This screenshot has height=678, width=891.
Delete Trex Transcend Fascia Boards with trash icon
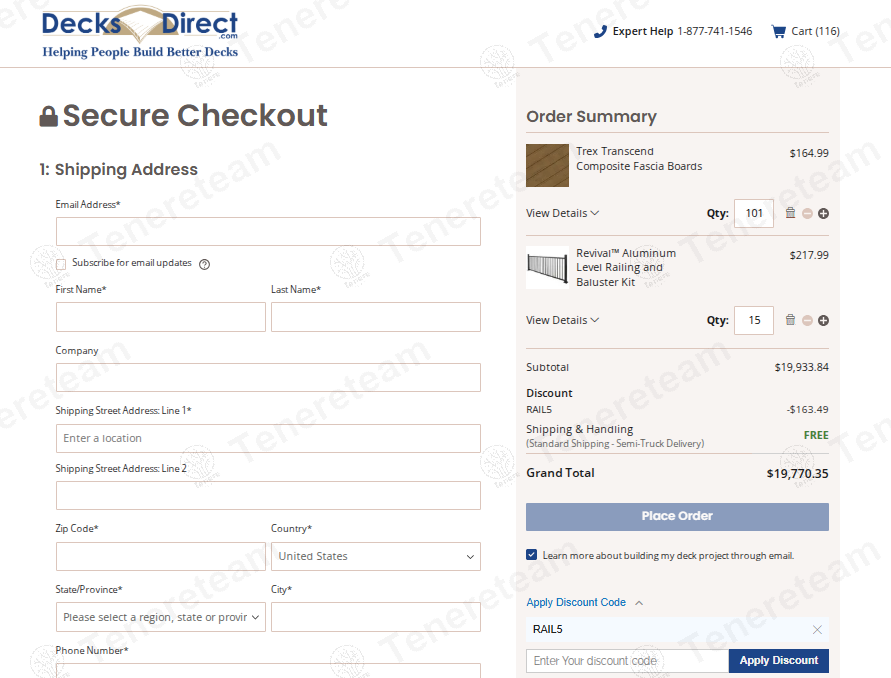tap(790, 213)
